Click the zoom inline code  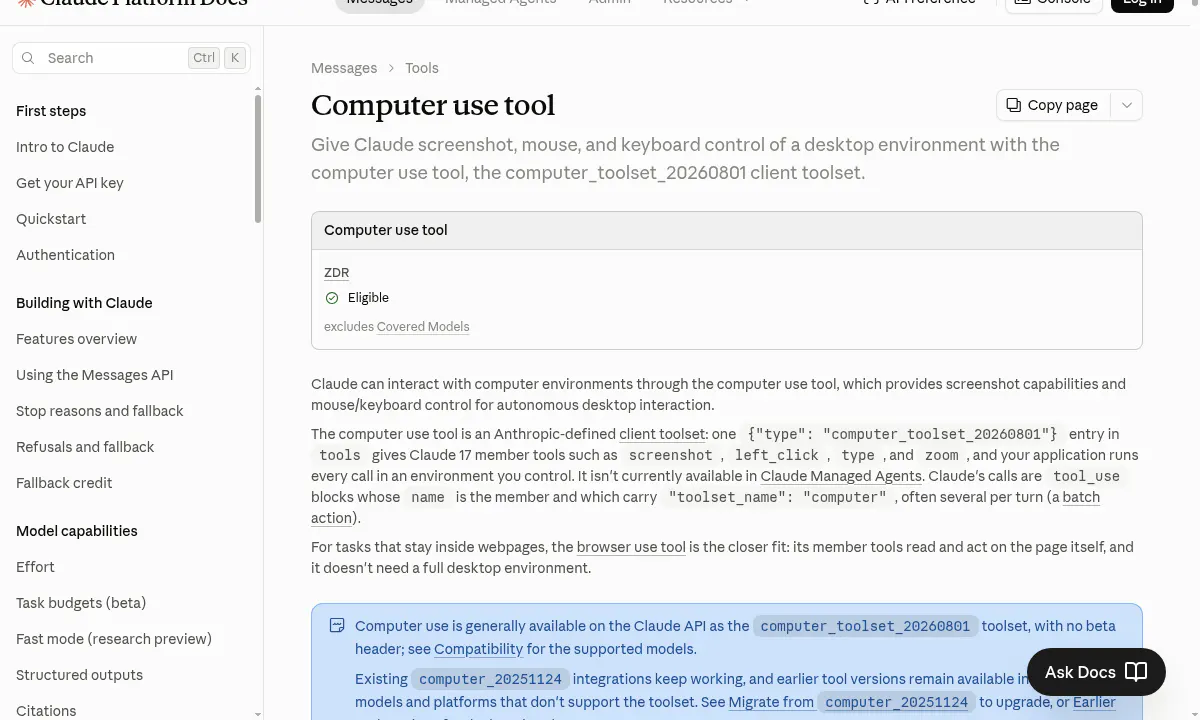(x=942, y=455)
